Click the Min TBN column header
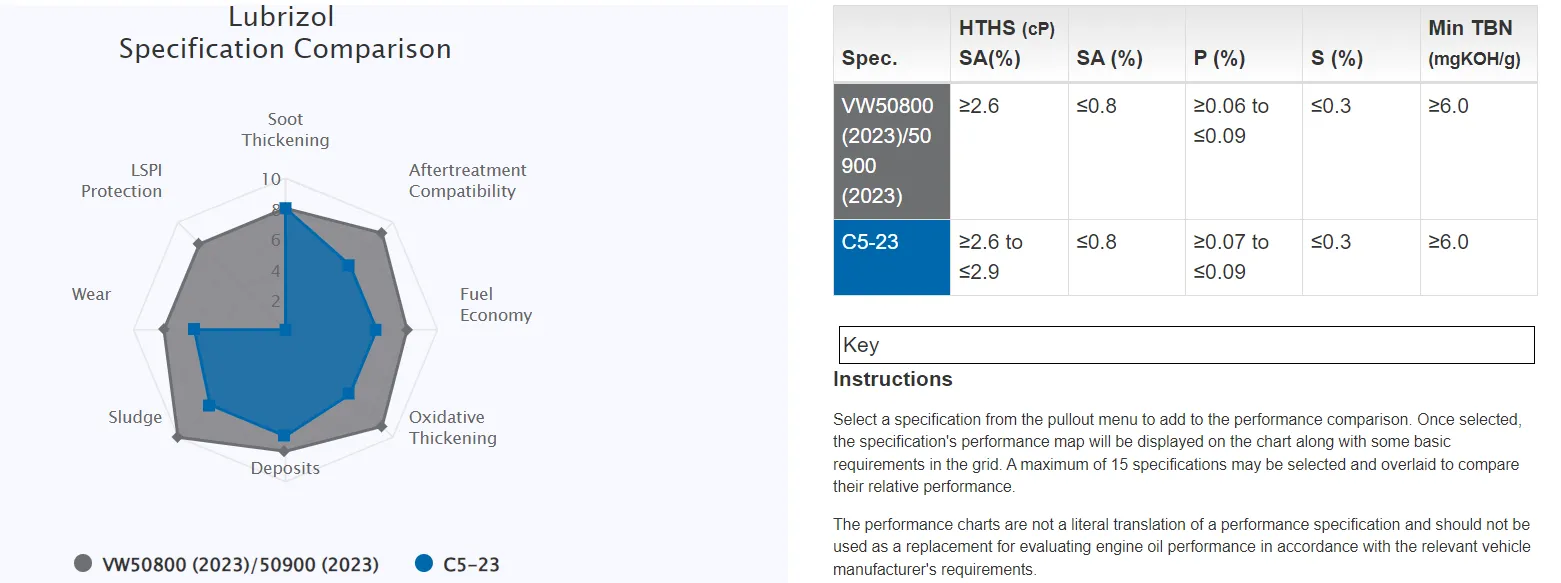This screenshot has height=583, width=1561. 1478,43
